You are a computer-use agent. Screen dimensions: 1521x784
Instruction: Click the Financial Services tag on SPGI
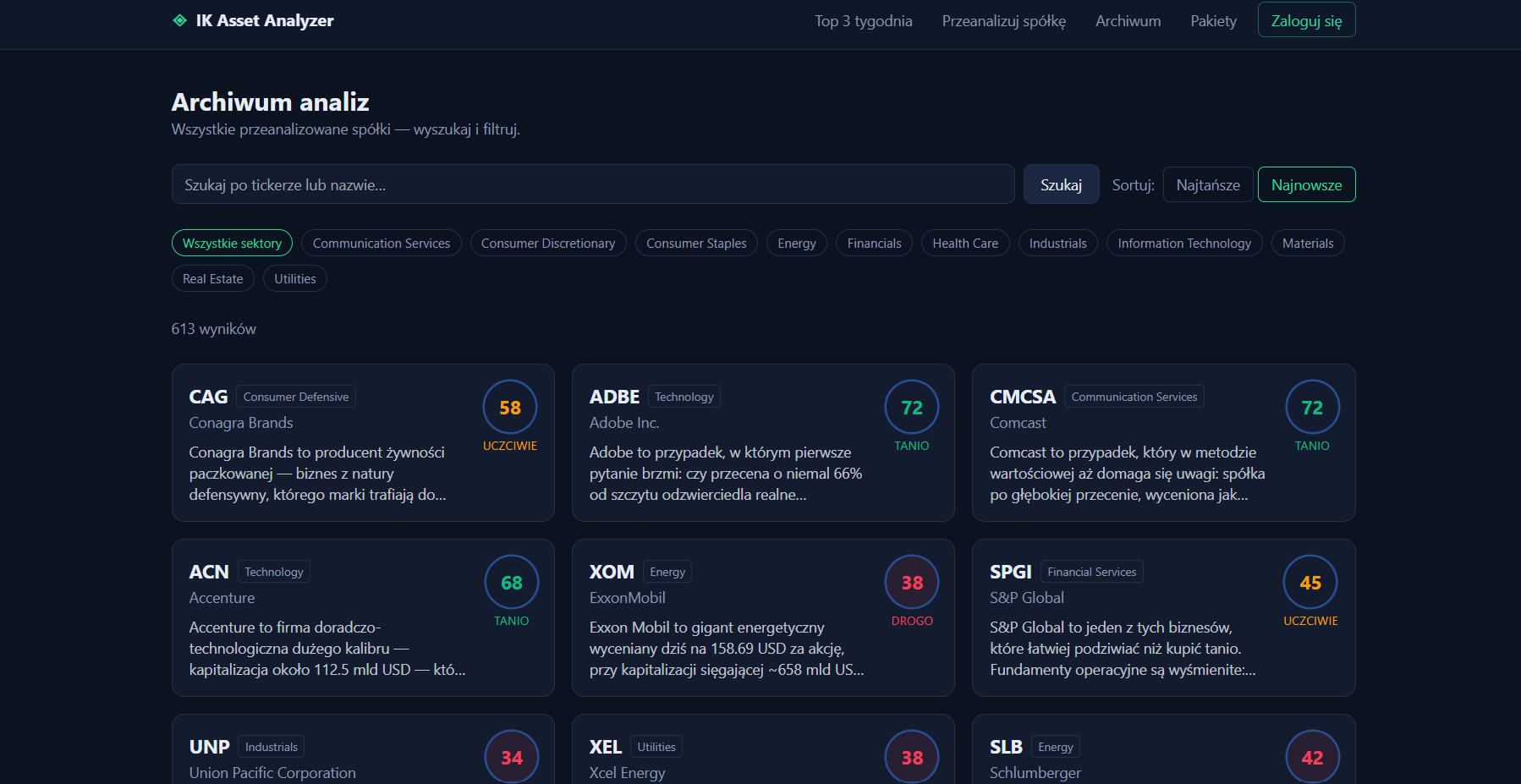pyautogui.click(x=1092, y=572)
